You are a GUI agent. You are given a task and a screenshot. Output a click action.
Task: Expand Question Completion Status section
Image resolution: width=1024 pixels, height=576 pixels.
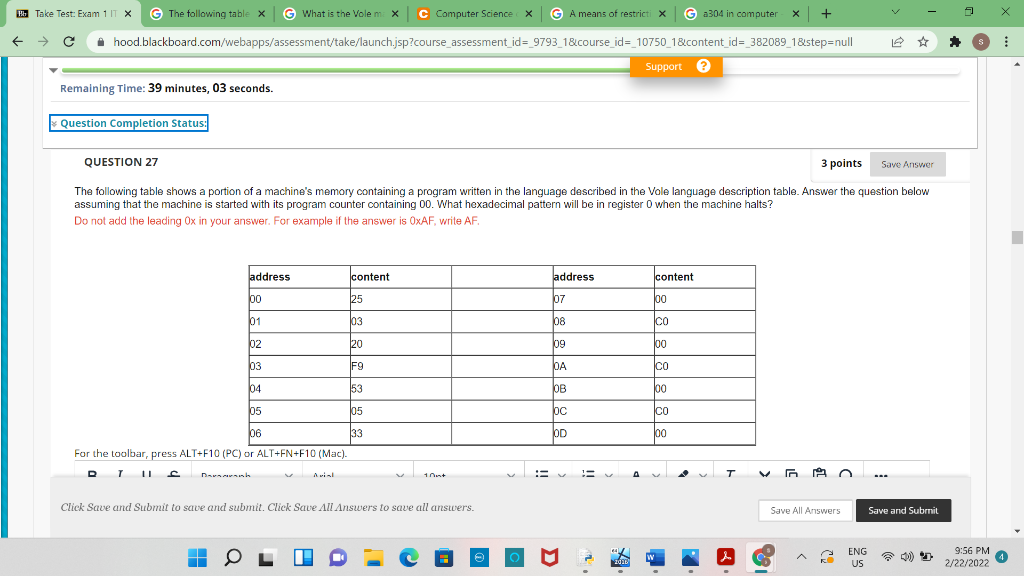[x=129, y=123]
